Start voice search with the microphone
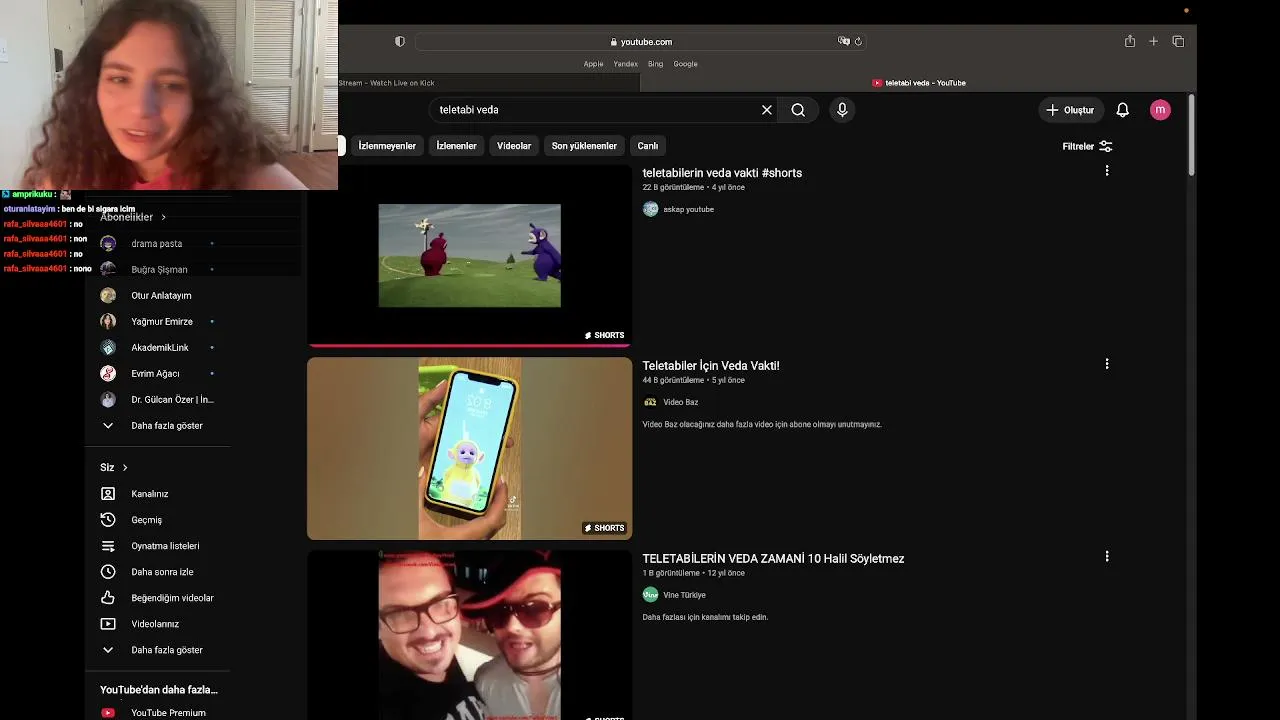 click(x=842, y=110)
